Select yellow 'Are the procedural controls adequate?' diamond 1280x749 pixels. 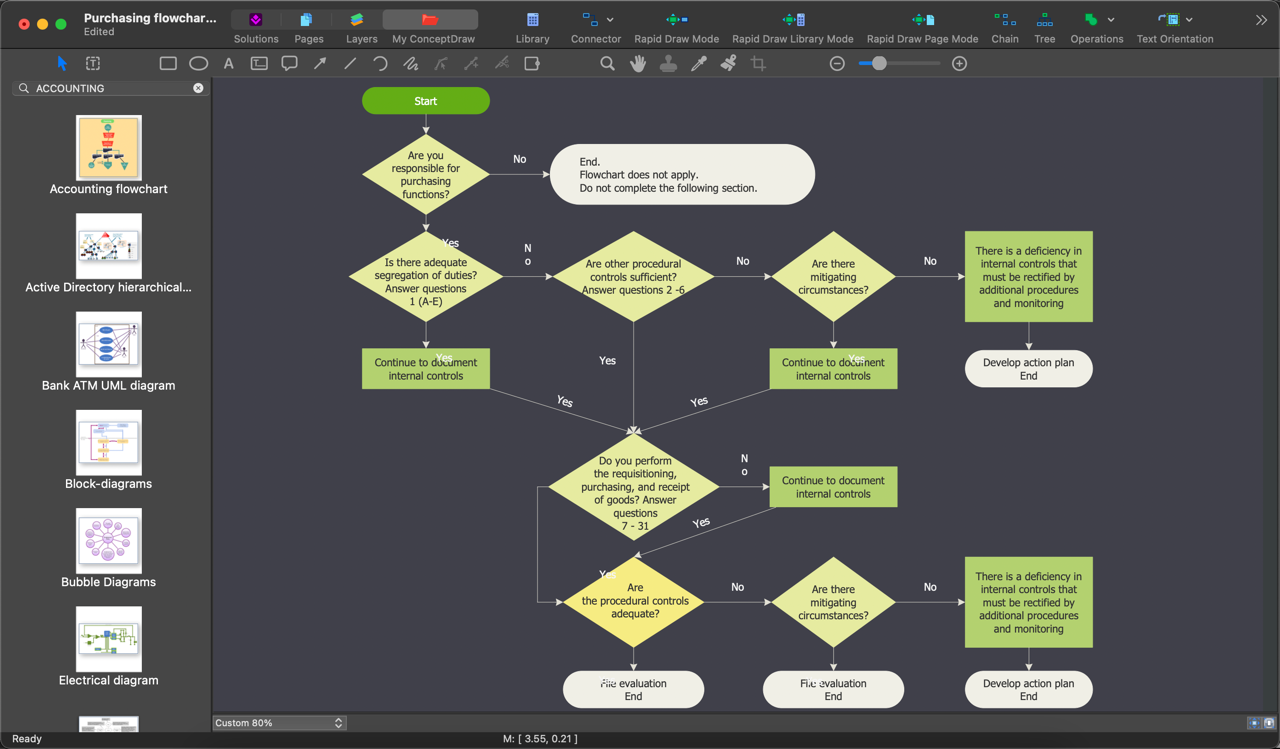[634, 601]
